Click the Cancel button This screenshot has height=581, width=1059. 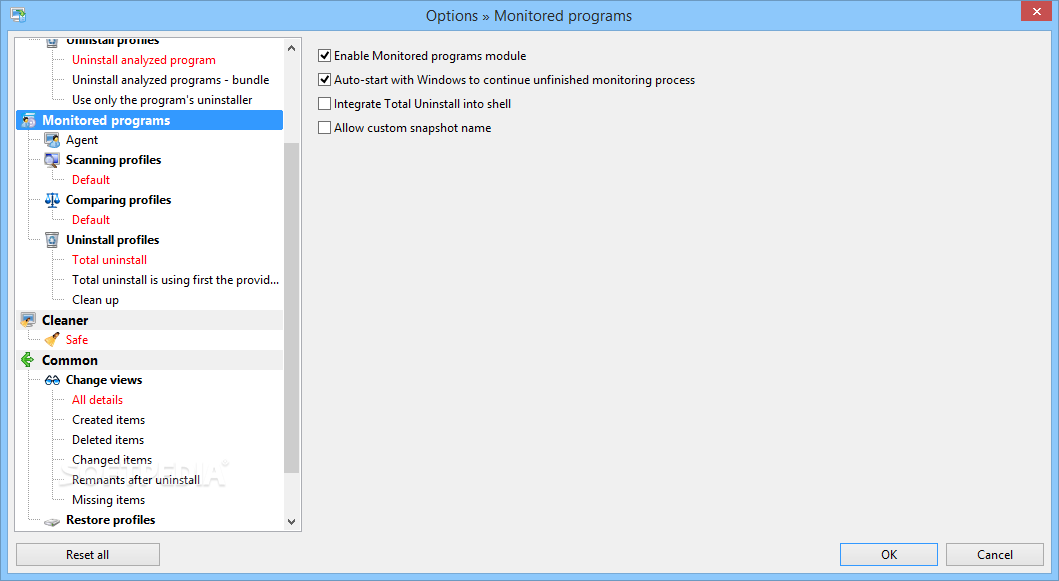coord(995,555)
